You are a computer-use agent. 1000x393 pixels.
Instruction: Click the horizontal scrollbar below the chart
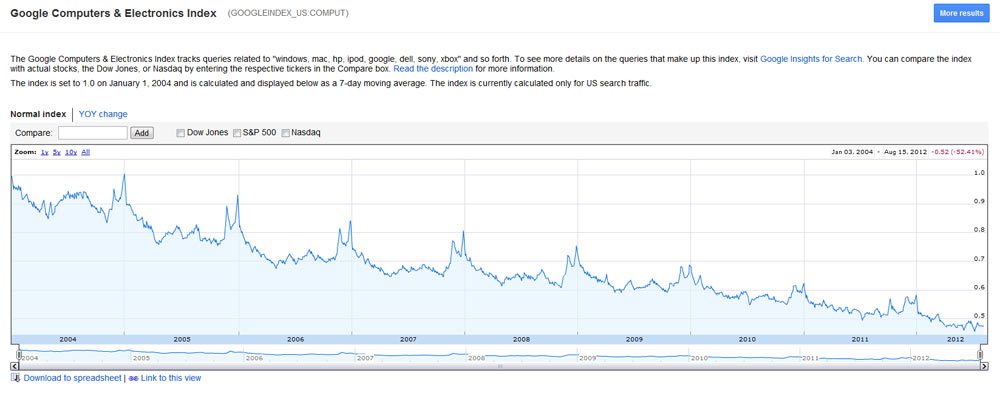[499, 366]
